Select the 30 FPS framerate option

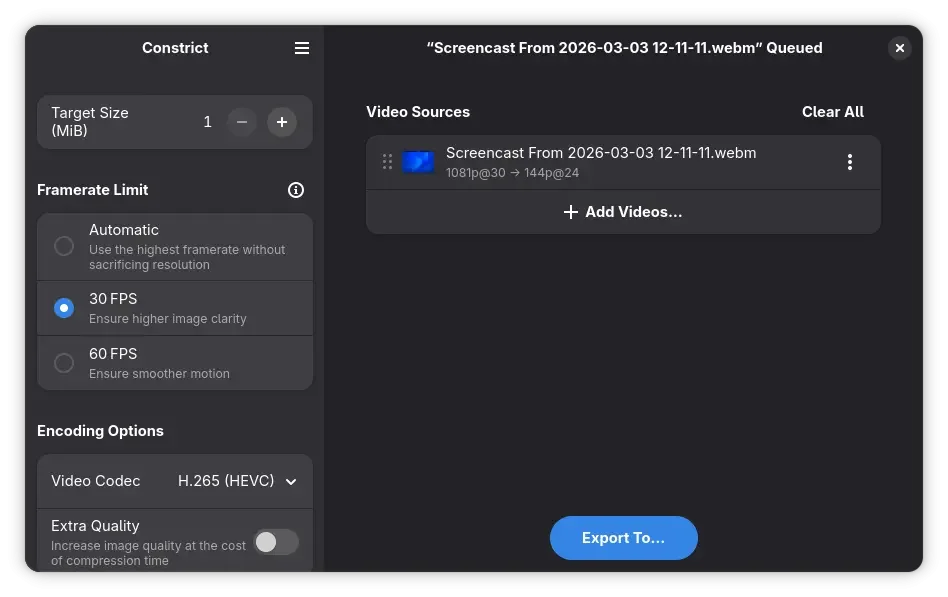(x=175, y=308)
